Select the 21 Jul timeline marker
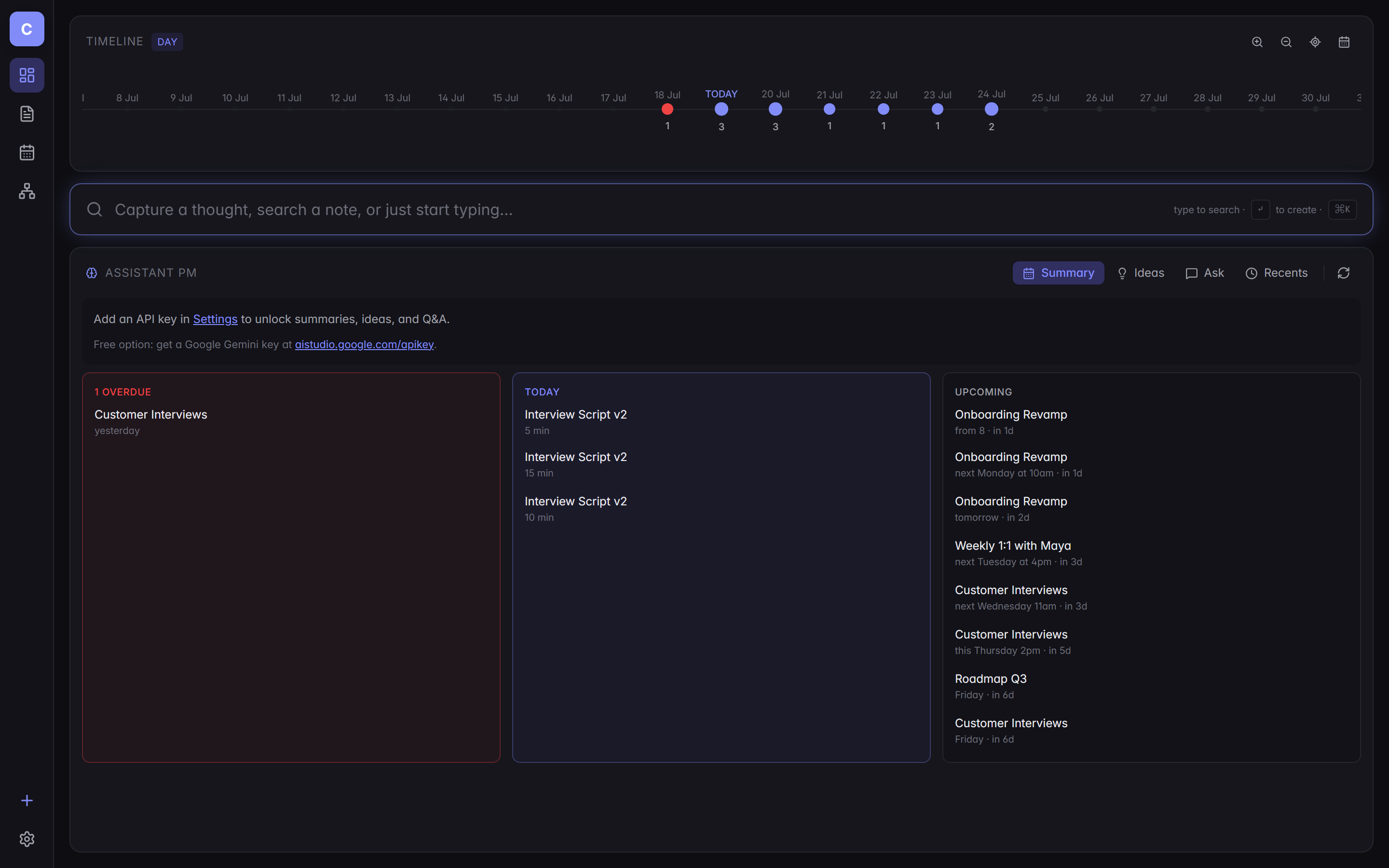The height and width of the screenshot is (868, 1389). 830,109
